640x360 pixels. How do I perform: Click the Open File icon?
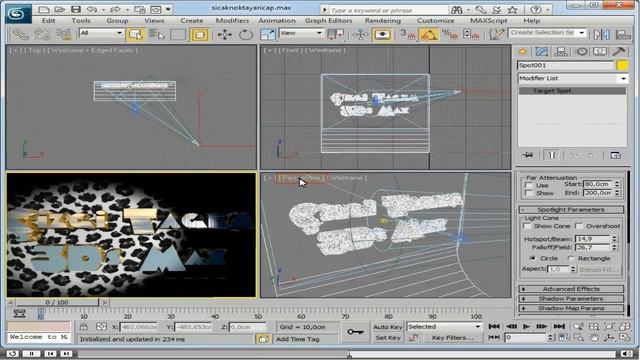tap(60, 9)
